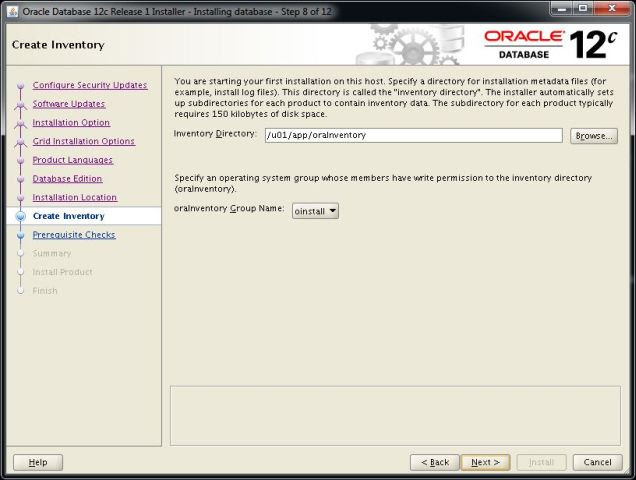Click the Product Languages step bullet icon
636x480 pixels.
(x=21, y=160)
